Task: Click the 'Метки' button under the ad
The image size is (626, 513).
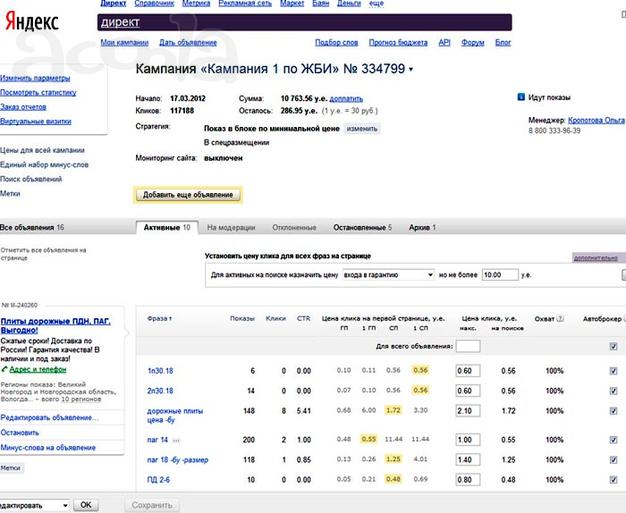Action: [x=11, y=468]
